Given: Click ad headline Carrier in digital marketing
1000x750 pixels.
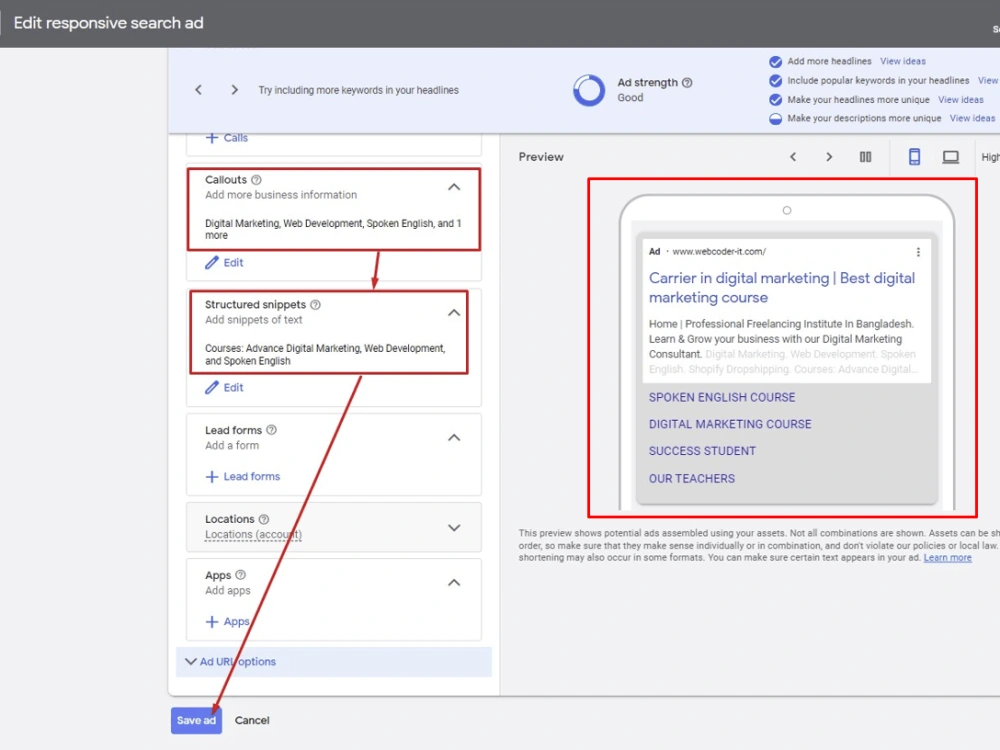Looking at the screenshot, I should 782,288.
